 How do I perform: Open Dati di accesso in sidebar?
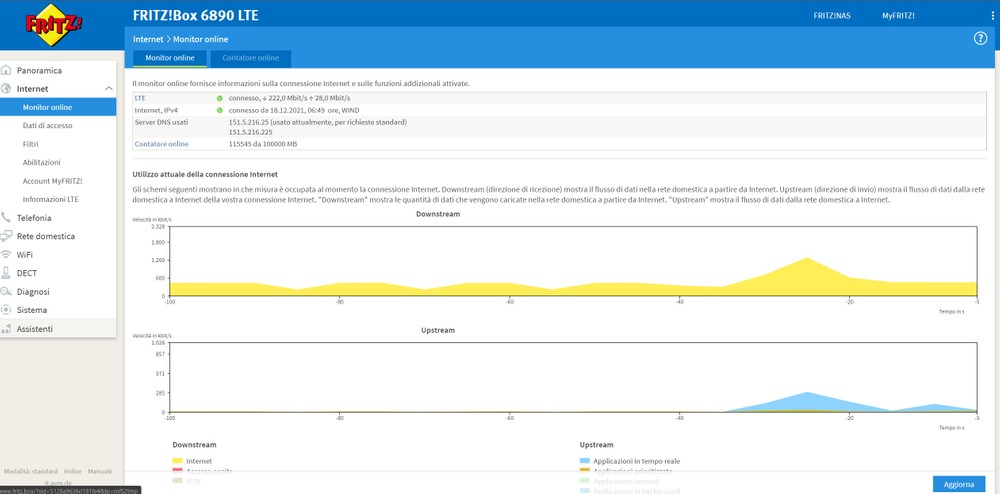(x=47, y=126)
